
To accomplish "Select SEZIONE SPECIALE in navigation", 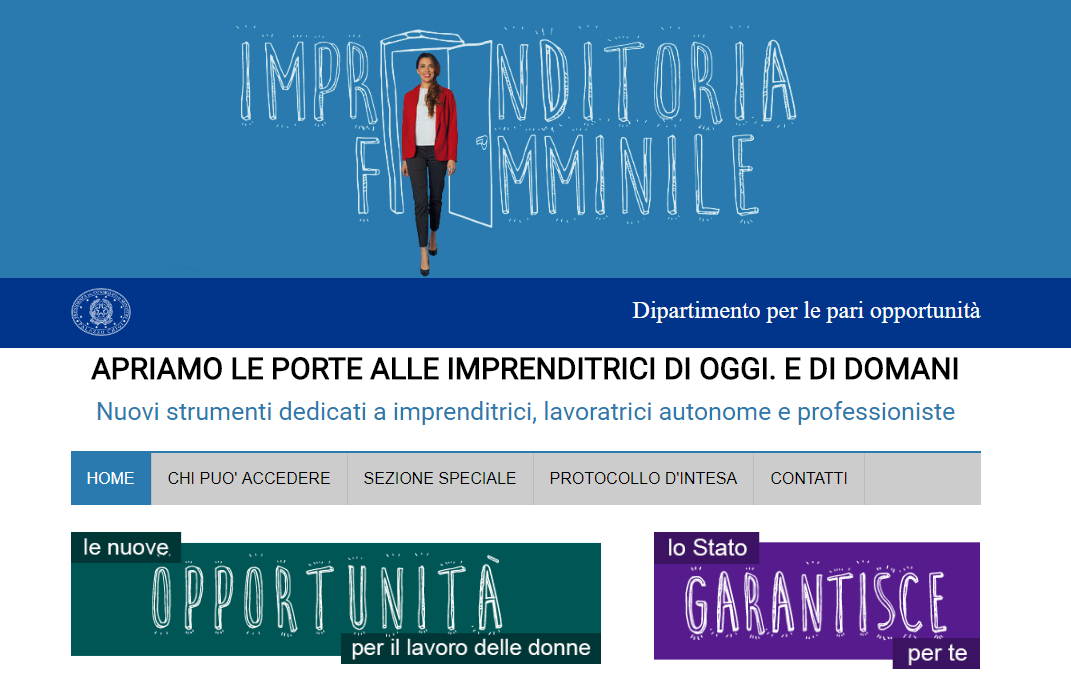I will pos(440,478).
